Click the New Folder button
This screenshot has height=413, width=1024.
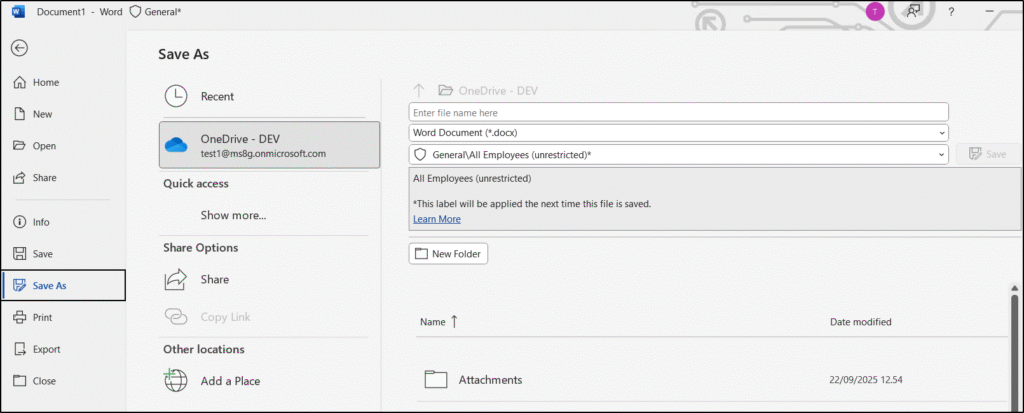[x=448, y=254]
